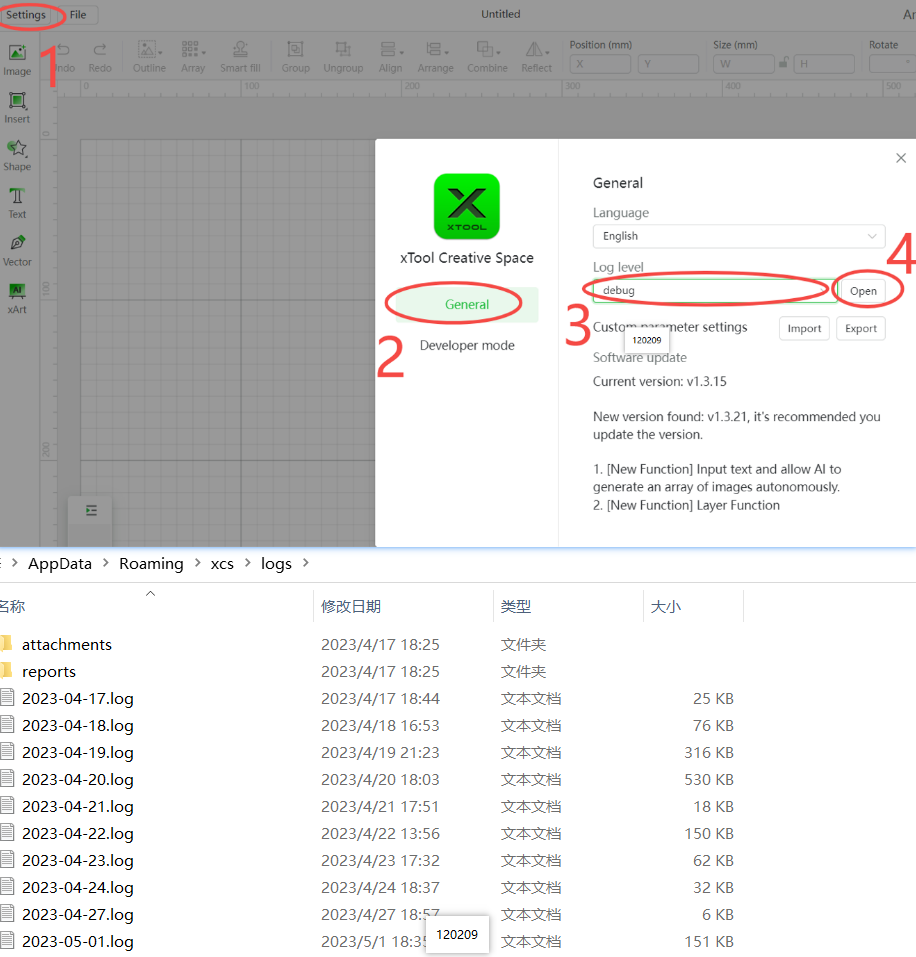Image resolution: width=916 pixels, height=957 pixels.
Task: Click the width W size field
Action: (x=743, y=63)
